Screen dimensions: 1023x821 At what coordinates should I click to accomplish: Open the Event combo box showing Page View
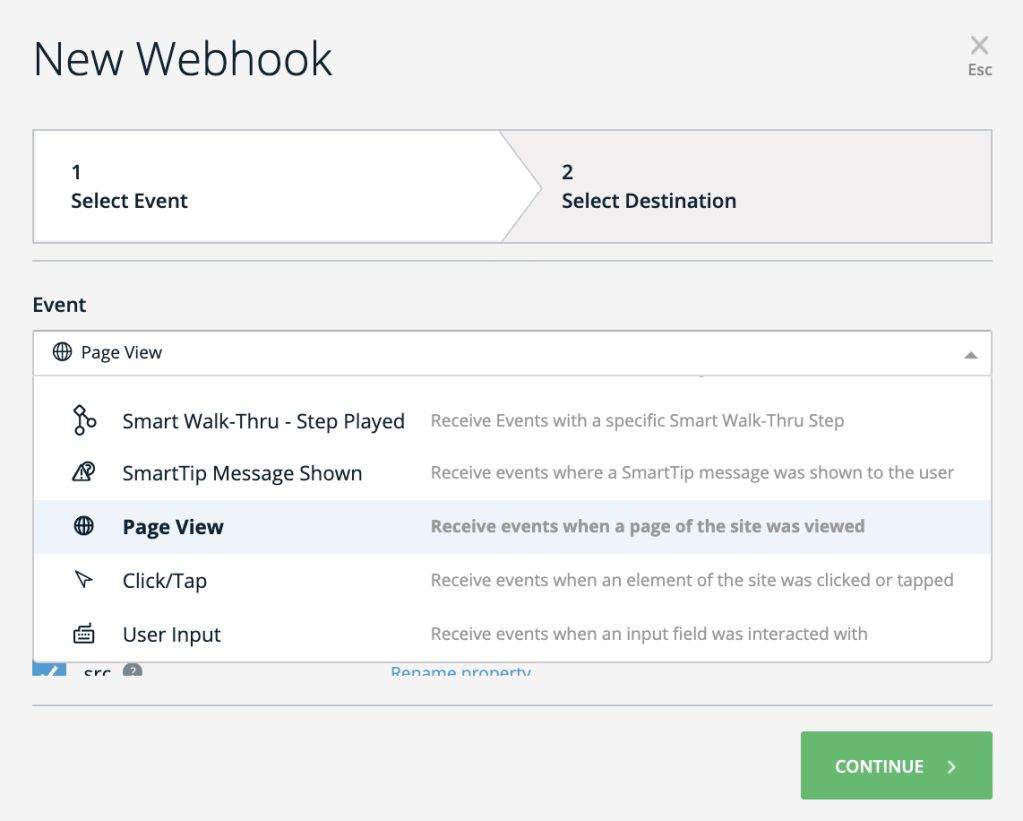tap(500, 353)
